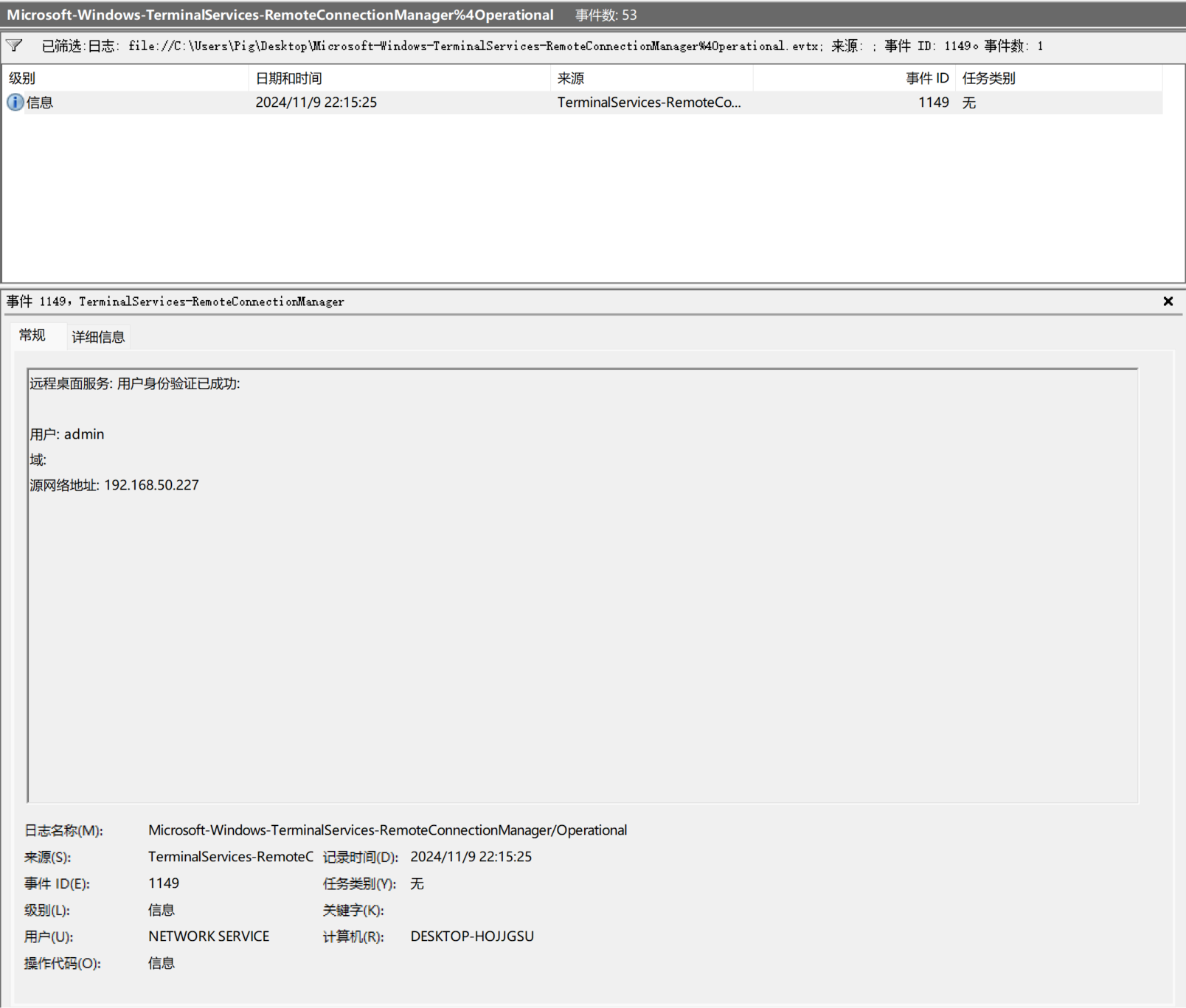Sort events by 日期和时间 column
This screenshot has width=1186, height=1008.
click(288, 78)
